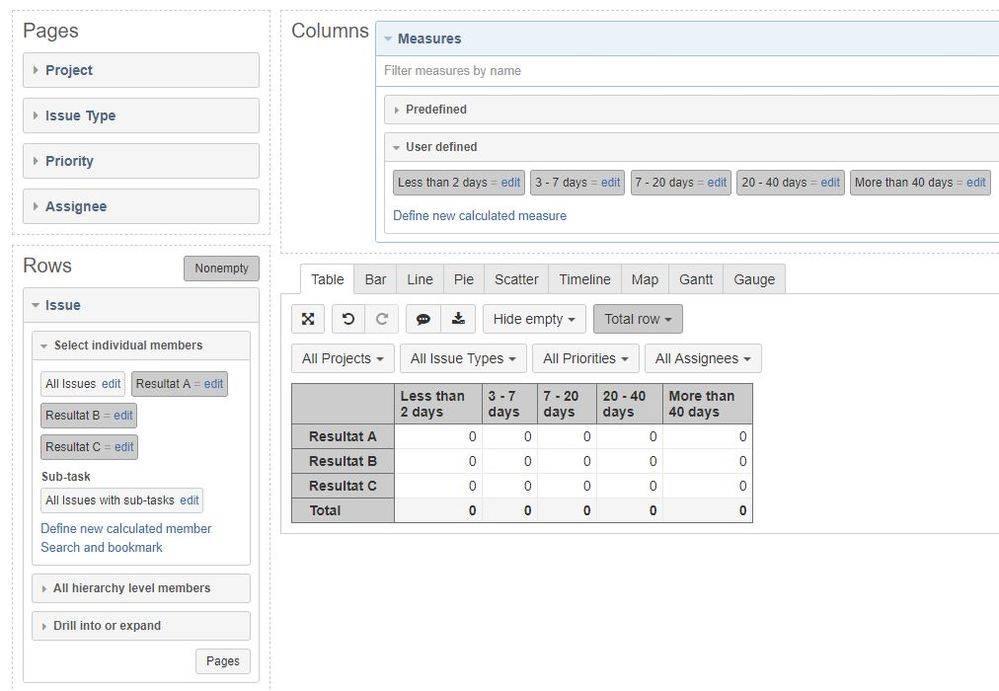This screenshot has width=999, height=691.
Task: Expand All hierarchy level members
Action: coord(141,588)
